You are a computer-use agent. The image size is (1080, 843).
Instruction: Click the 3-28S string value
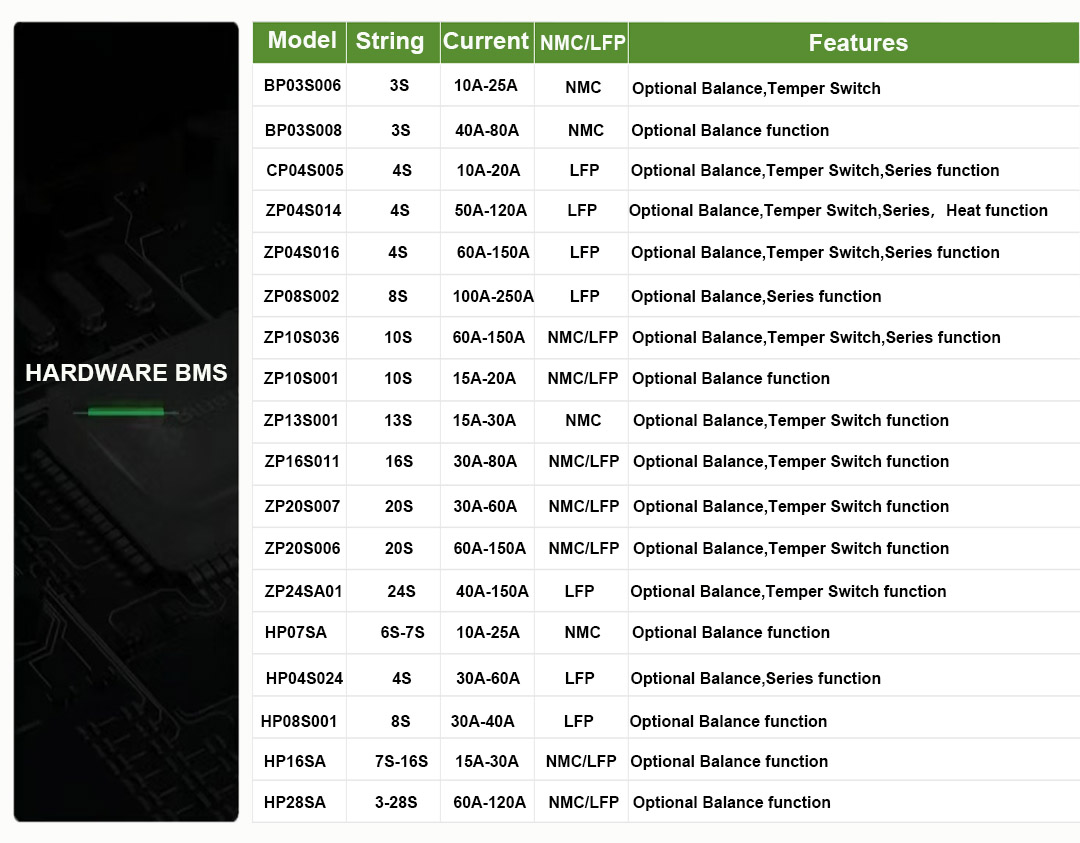[396, 802]
